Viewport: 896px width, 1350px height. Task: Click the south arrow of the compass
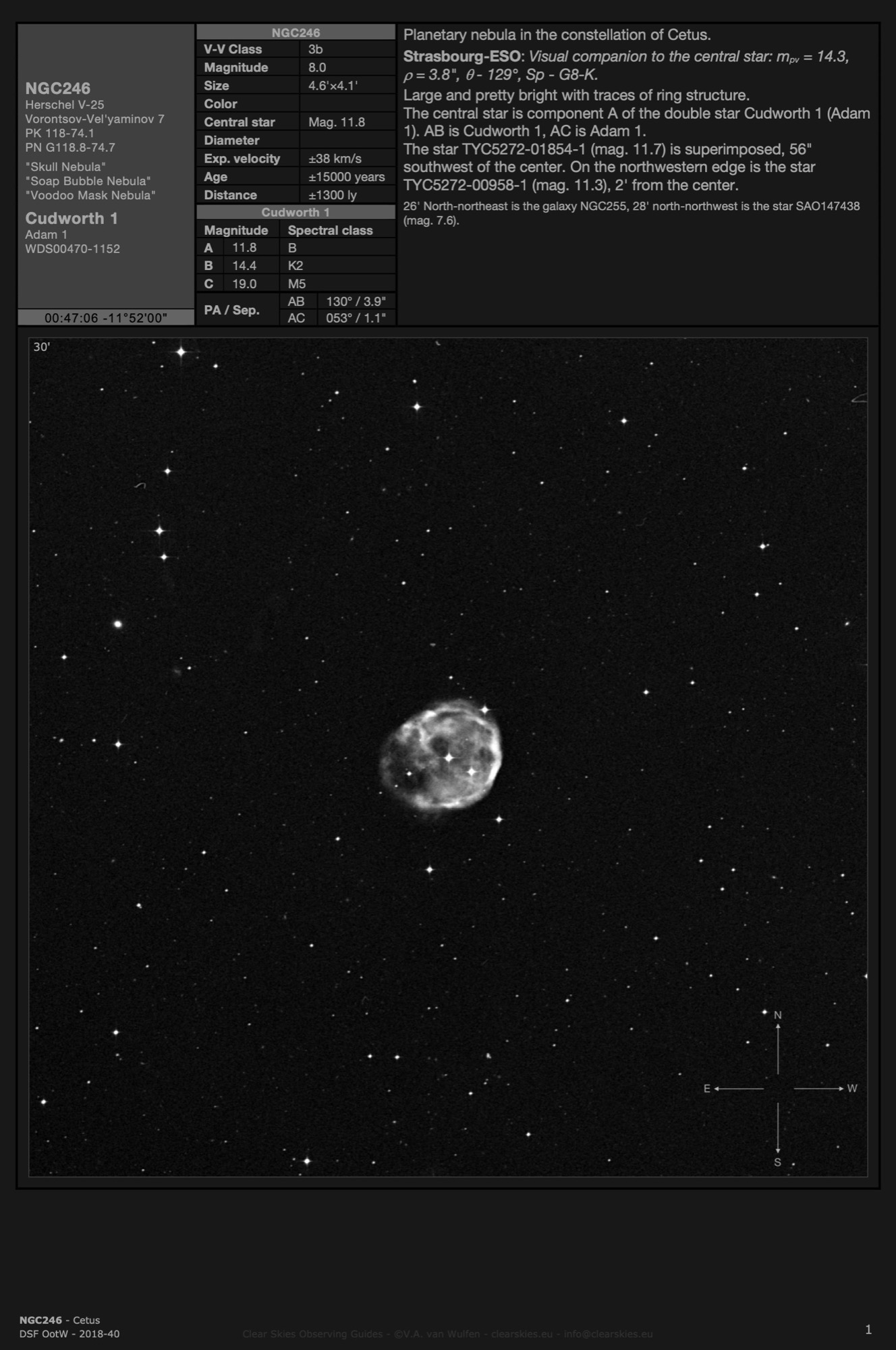click(x=778, y=1130)
